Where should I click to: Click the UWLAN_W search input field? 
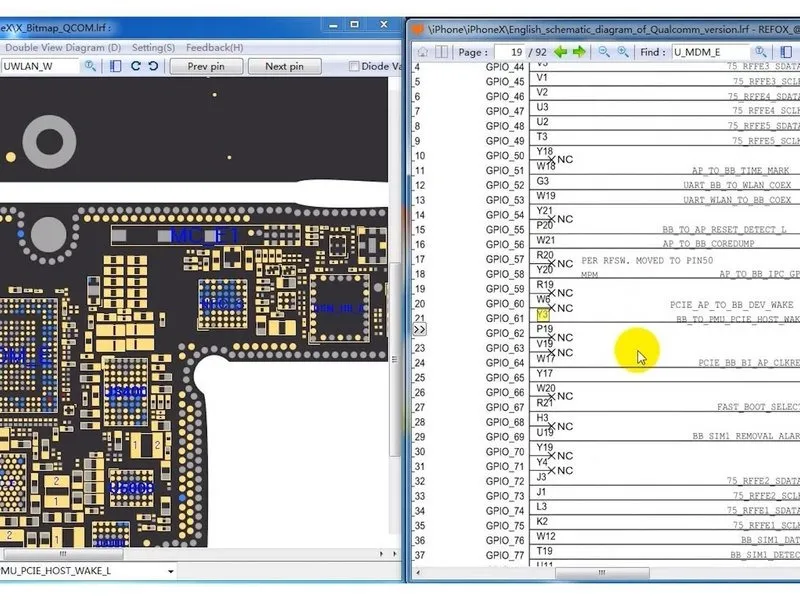[40, 66]
